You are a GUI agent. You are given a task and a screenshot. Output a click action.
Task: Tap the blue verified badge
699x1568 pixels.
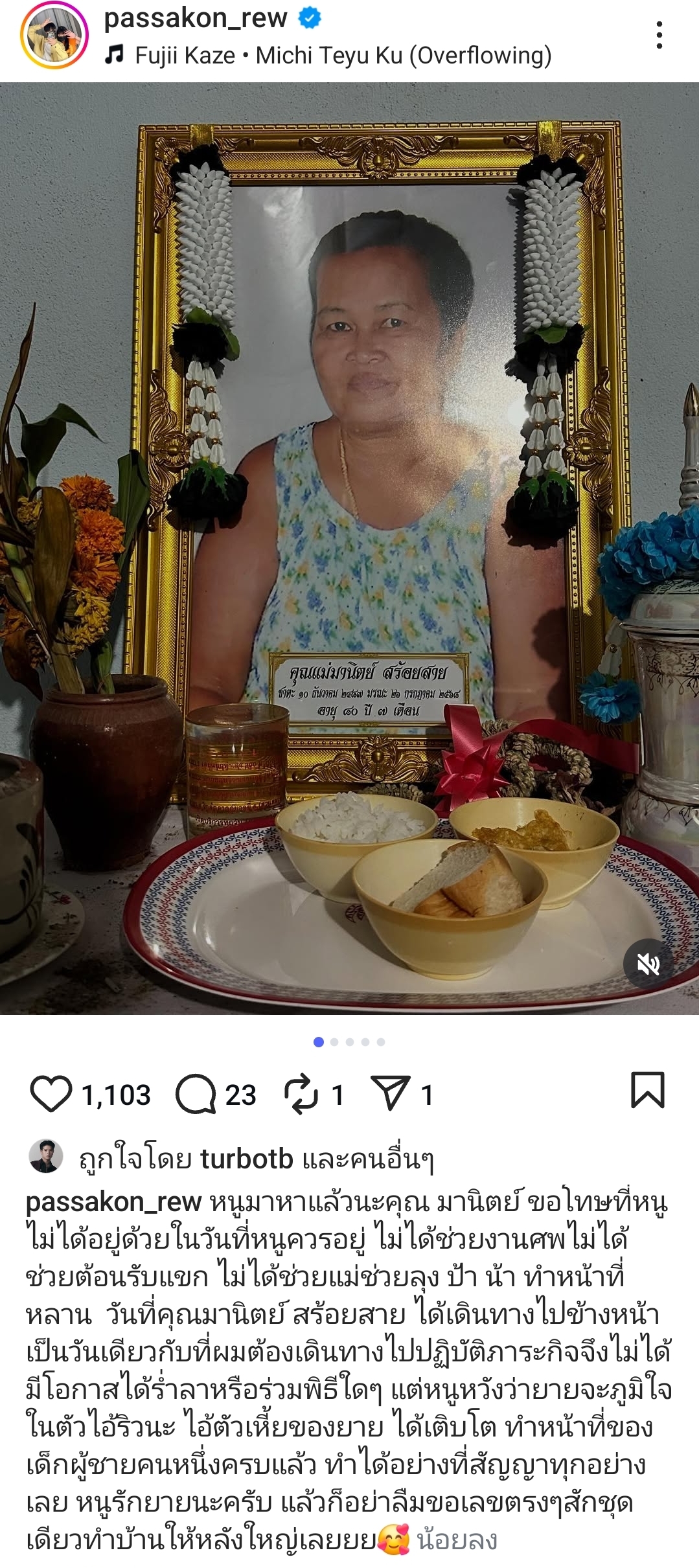(310, 18)
